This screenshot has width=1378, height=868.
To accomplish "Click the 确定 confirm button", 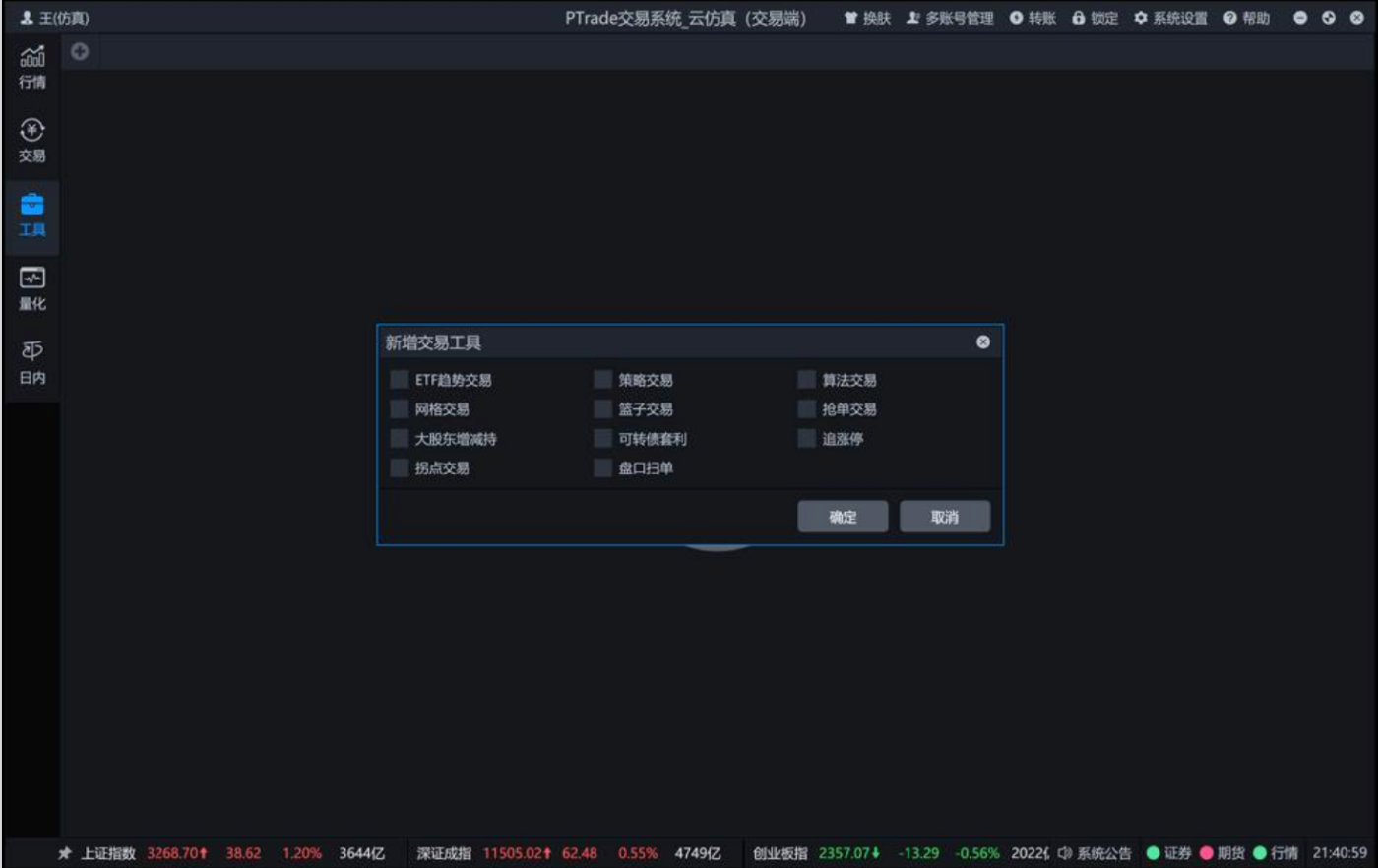I will (x=843, y=517).
